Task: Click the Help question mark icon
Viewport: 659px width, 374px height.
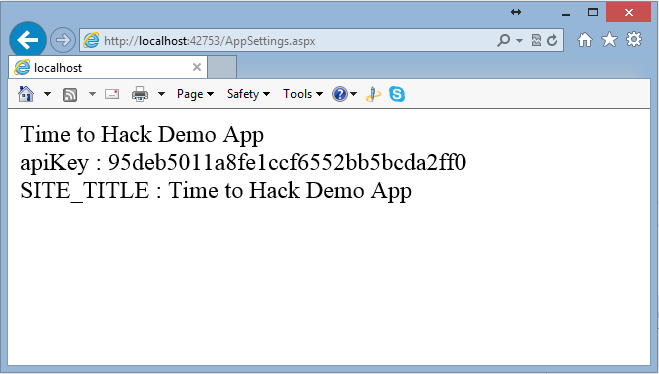Action: (340, 94)
